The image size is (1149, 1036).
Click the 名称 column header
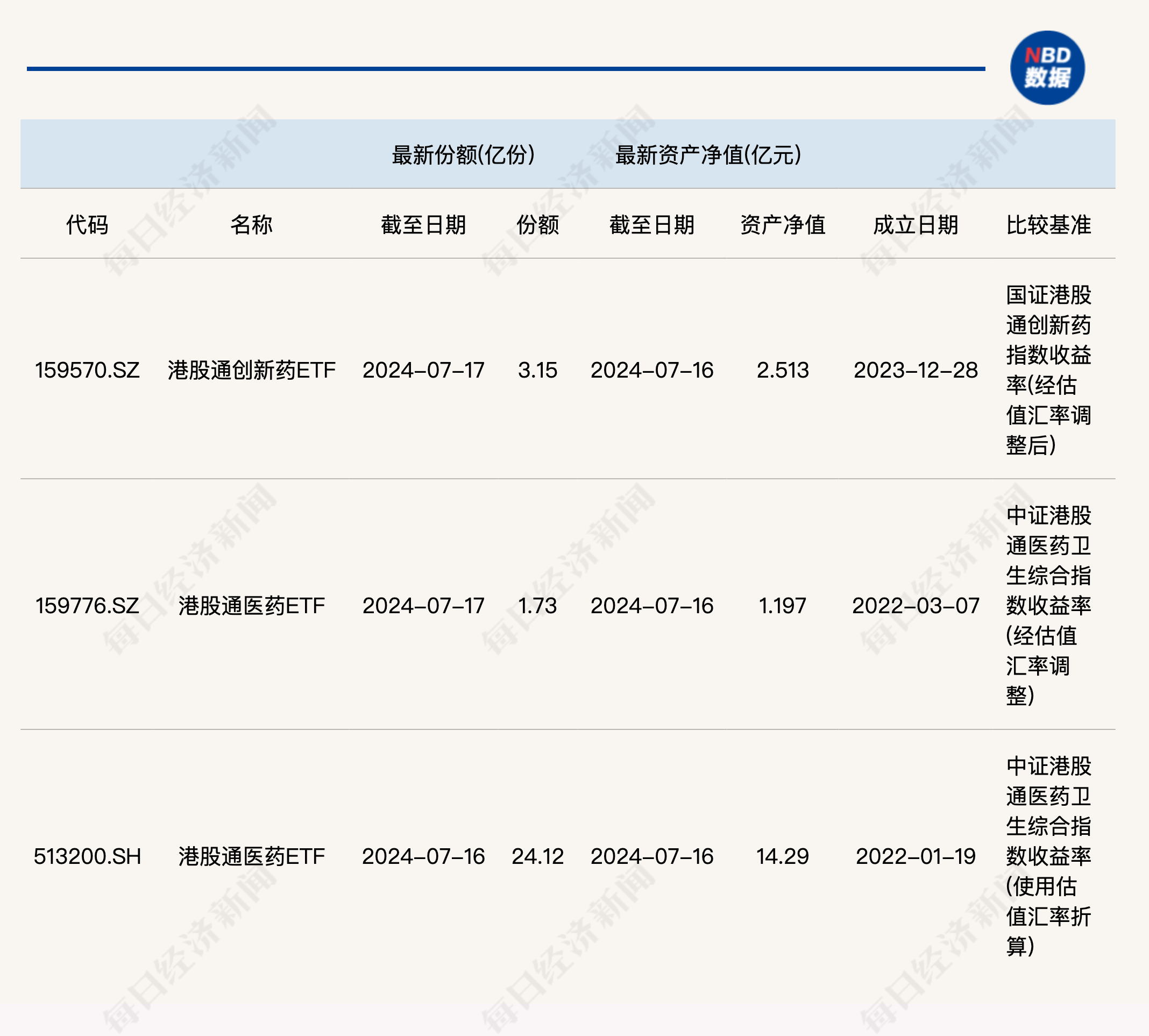pos(252,225)
